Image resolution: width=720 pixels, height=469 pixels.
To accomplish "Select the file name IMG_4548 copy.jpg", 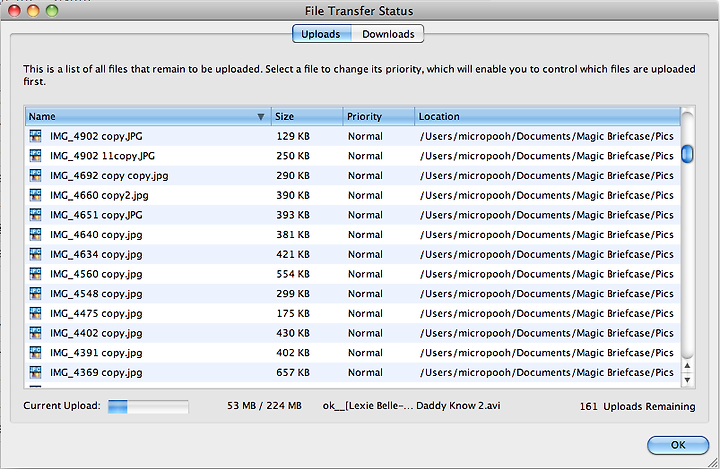I will point(96,294).
